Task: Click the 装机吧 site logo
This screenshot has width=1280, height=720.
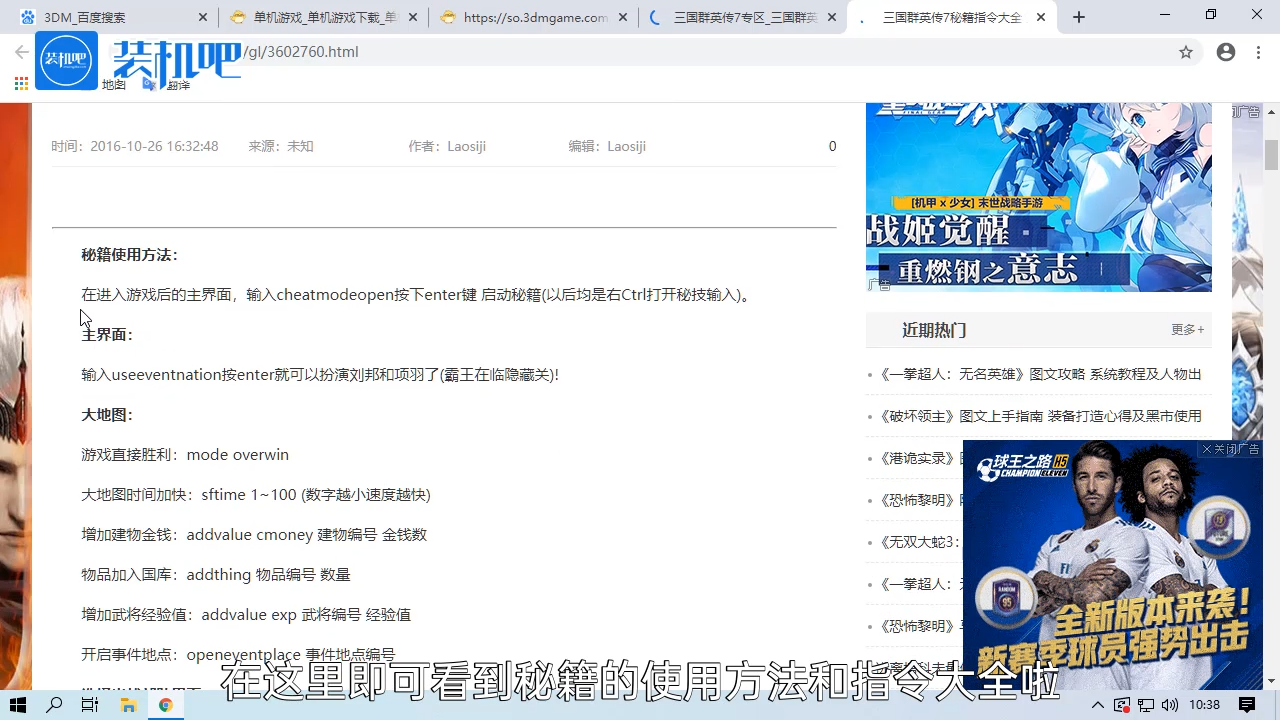Action: pyautogui.click(x=66, y=60)
